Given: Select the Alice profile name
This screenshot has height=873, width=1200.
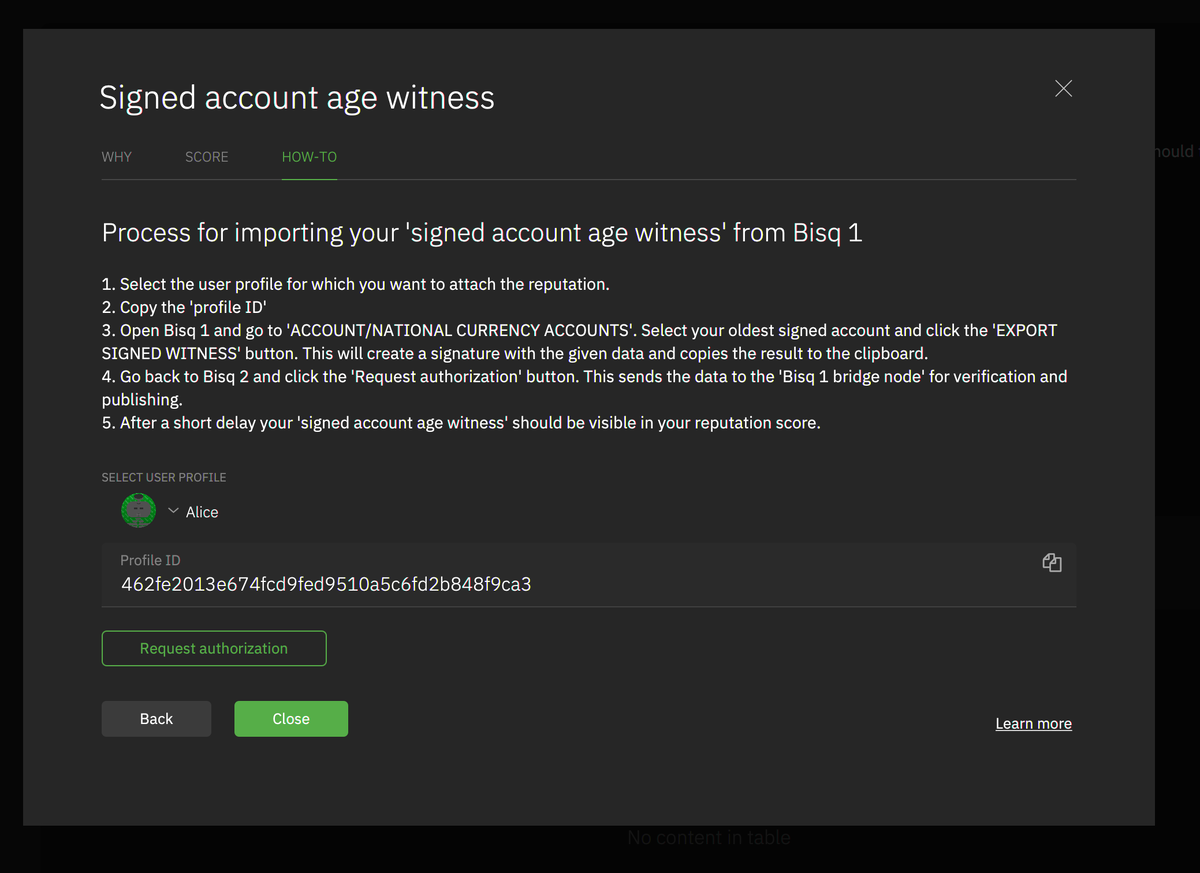Looking at the screenshot, I should pyautogui.click(x=202, y=512).
